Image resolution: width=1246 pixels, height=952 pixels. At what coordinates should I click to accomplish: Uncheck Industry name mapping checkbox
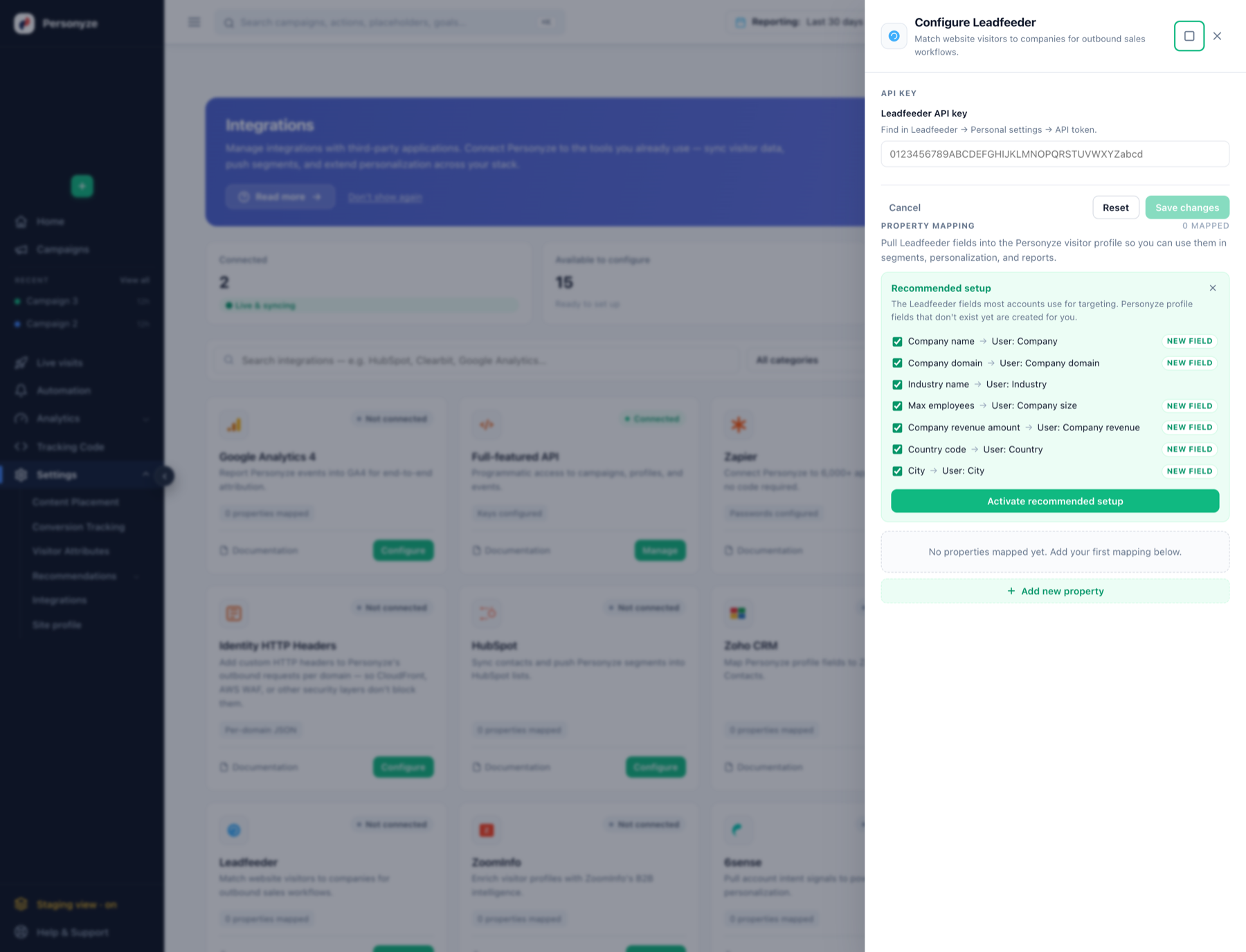tap(897, 384)
